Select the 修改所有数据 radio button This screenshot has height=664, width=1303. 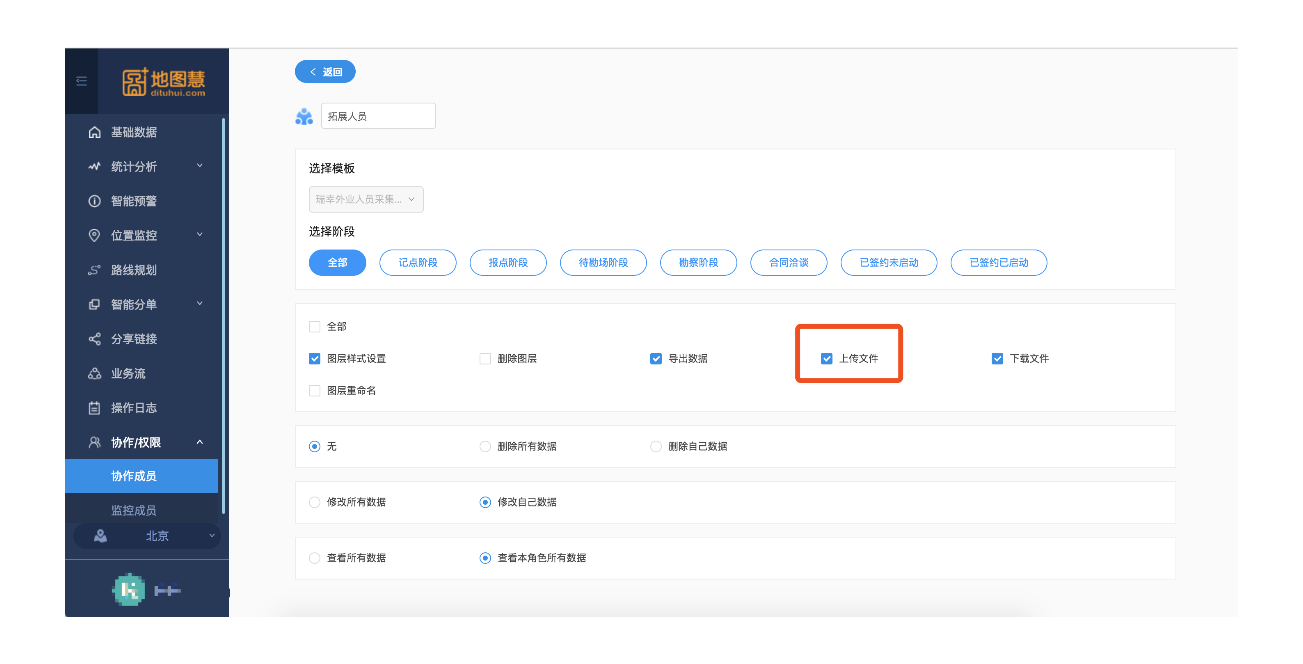coord(315,502)
